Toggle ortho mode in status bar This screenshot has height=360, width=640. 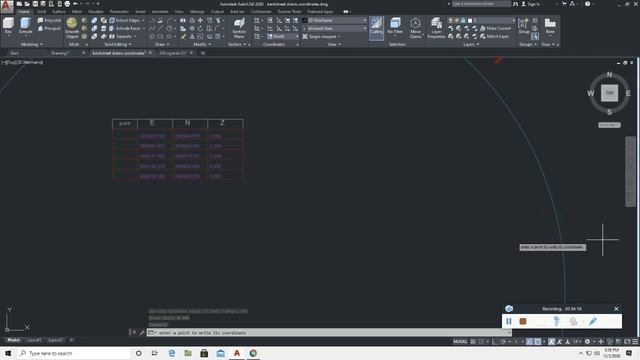[x=495, y=342]
